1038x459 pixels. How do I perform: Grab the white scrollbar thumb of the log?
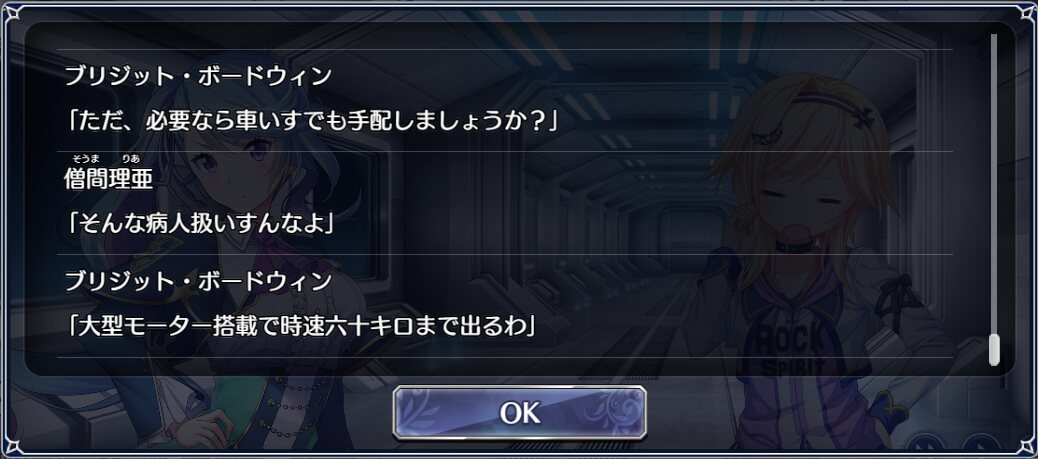pyautogui.click(x=994, y=350)
